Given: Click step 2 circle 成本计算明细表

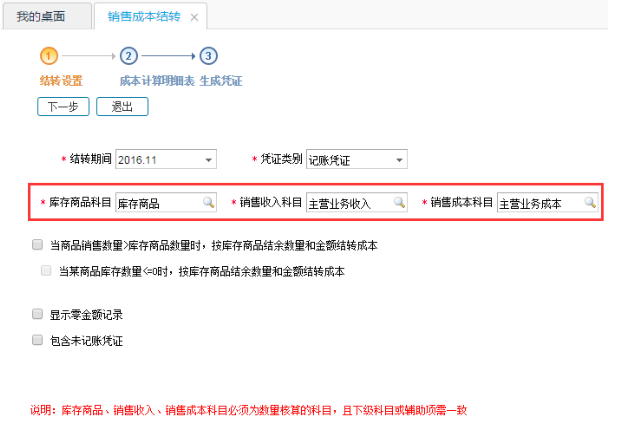Looking at the screenshot, I should [129, 56].
